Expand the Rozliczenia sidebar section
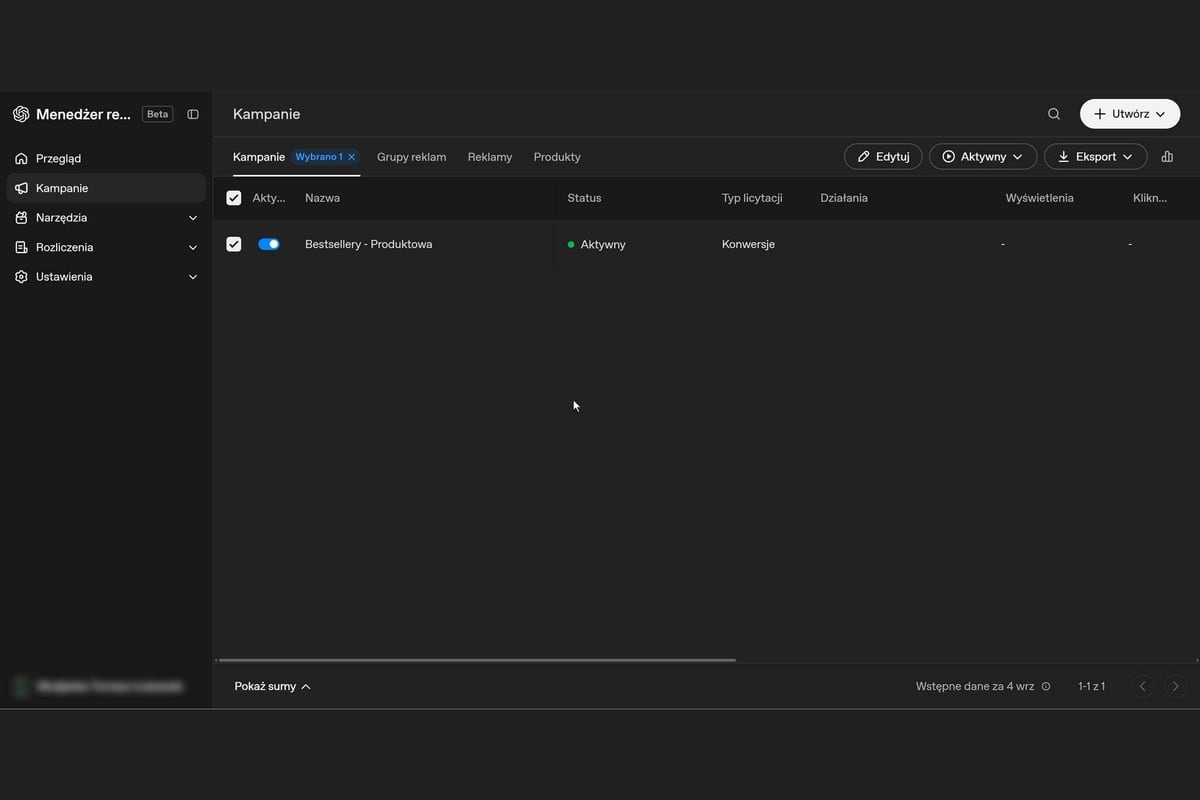The width and height of the screenshot is (1200, 800). pyautogui.click(x=106, y=247)
